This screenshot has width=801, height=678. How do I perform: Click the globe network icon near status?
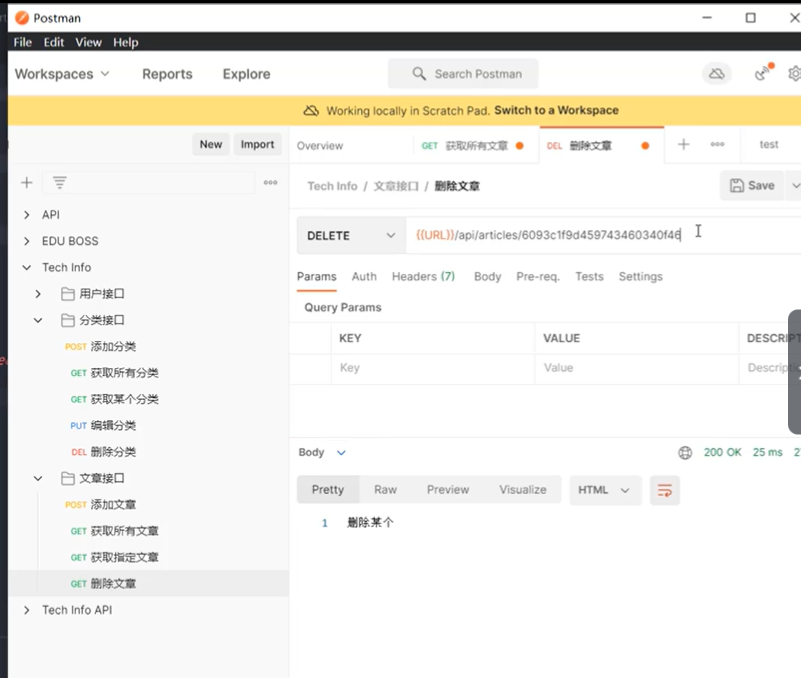(685, 453)
